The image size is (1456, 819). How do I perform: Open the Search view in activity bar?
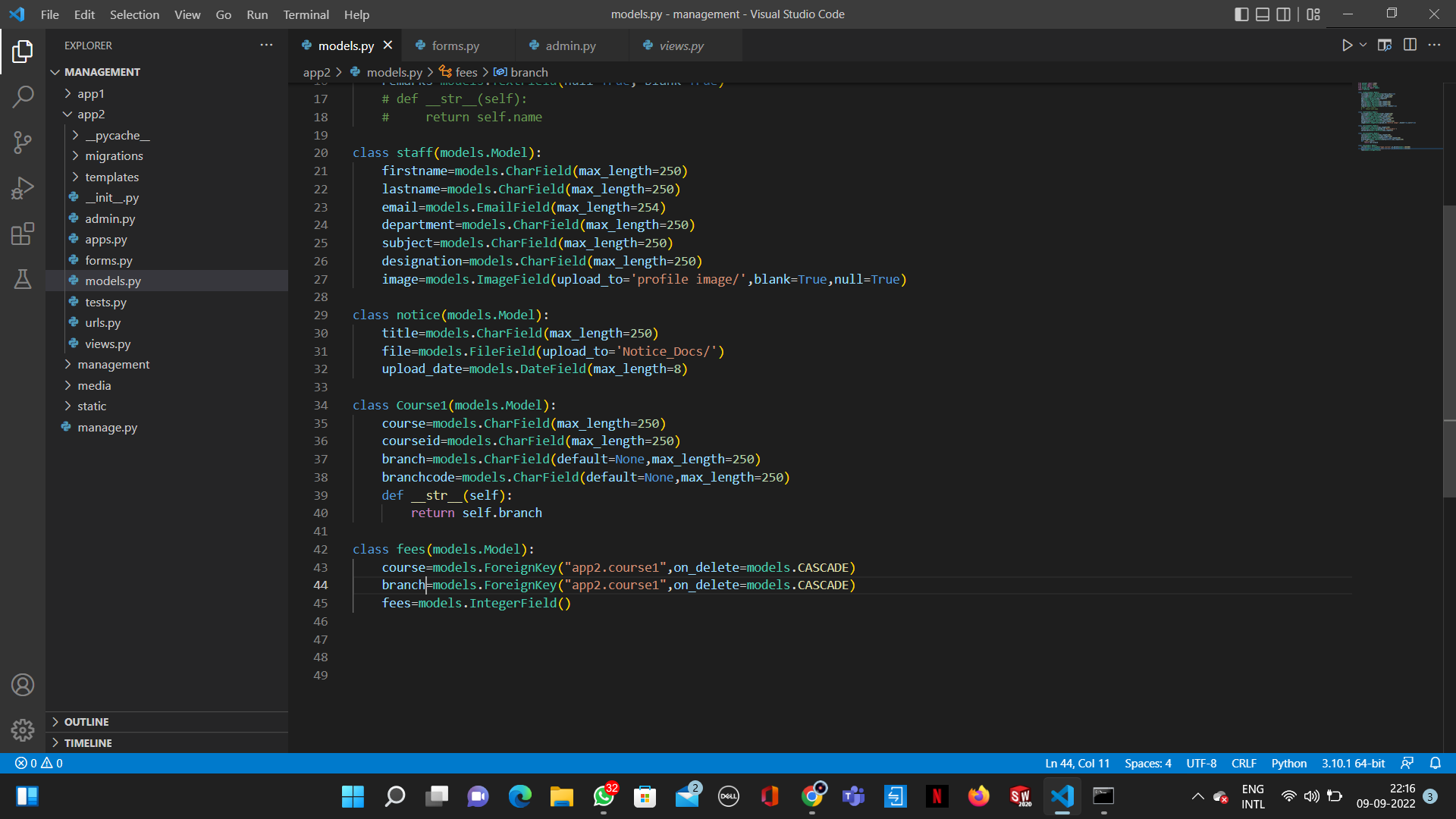click(x=23, y=96)
